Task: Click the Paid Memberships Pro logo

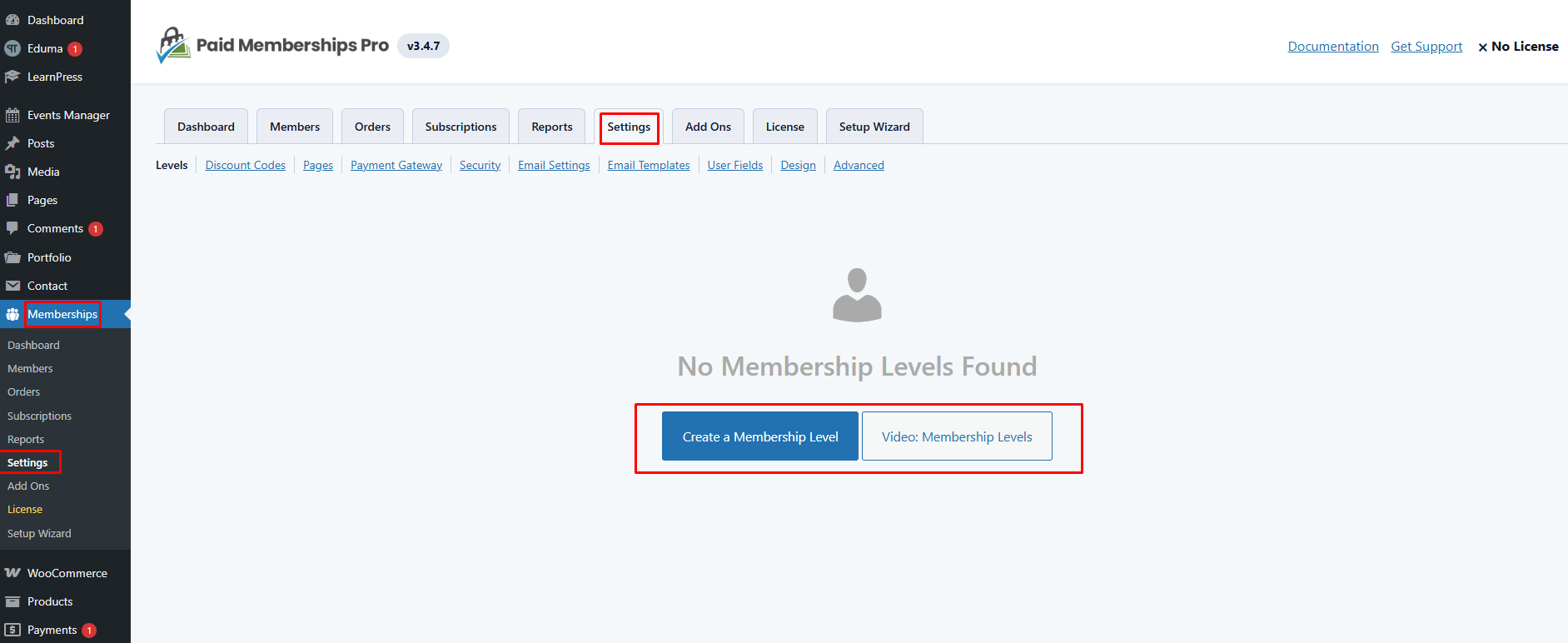Action: [272, 45]
